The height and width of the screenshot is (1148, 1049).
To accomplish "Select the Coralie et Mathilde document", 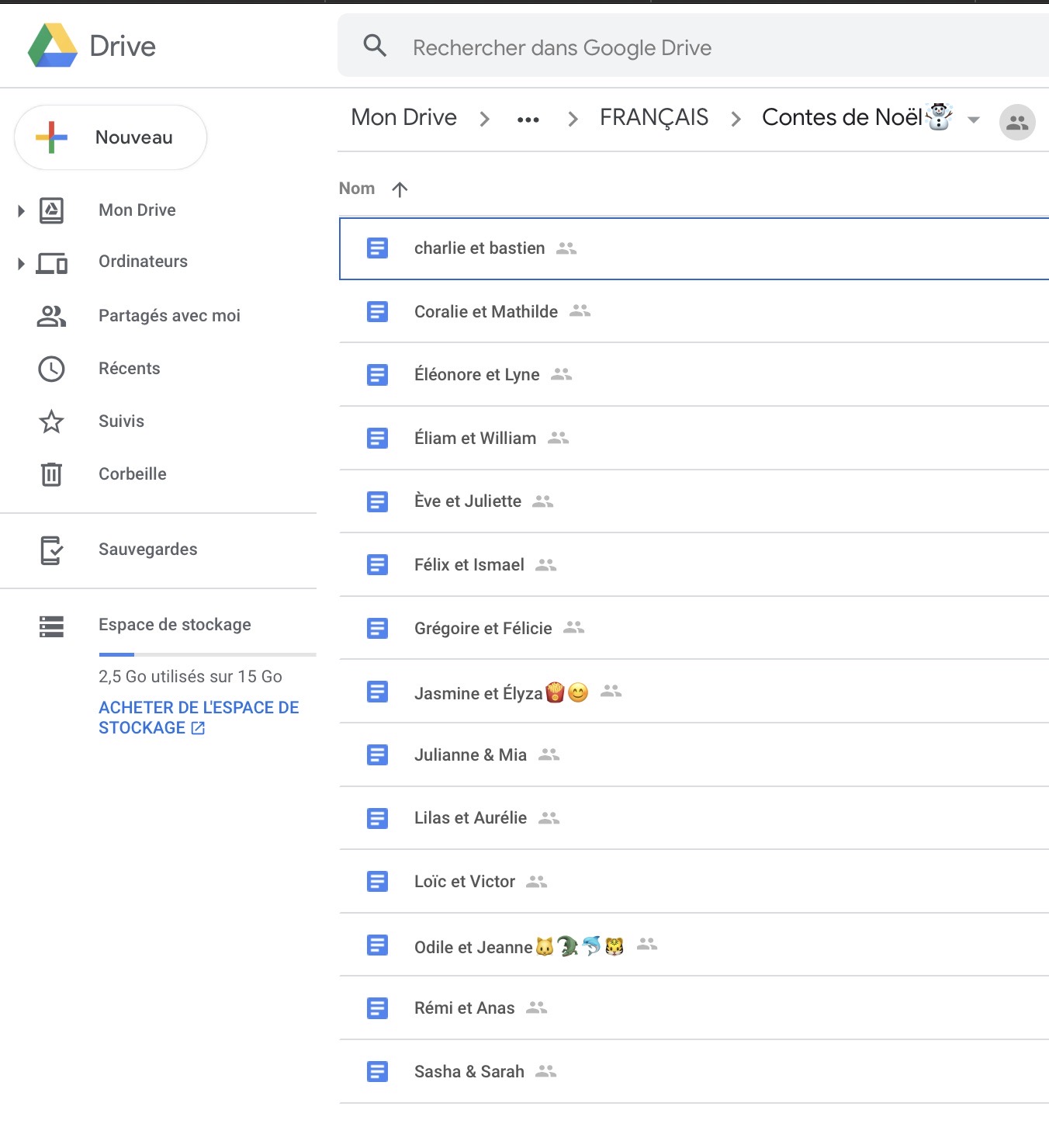I will click(694, 312).
